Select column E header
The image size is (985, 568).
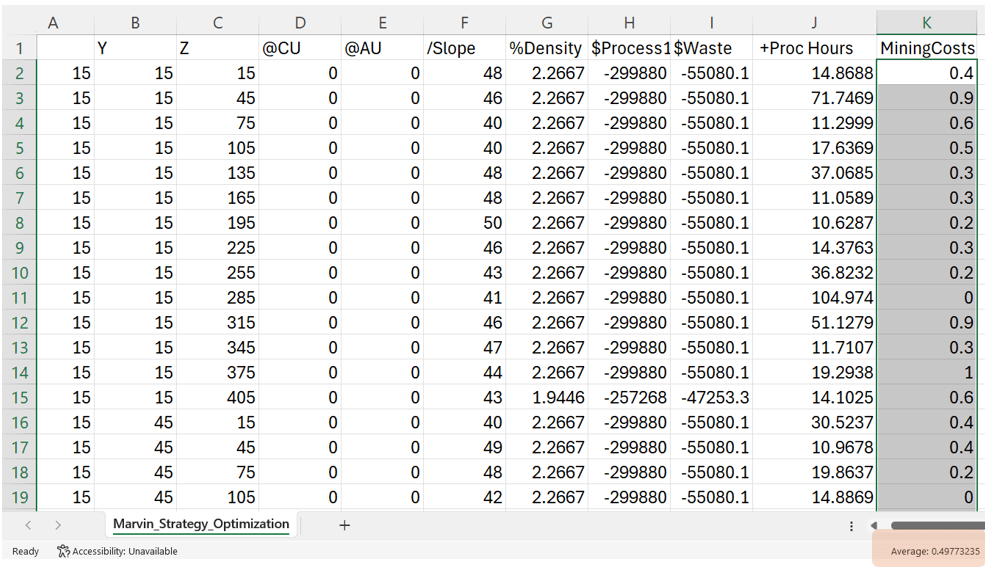pos(382,23)
